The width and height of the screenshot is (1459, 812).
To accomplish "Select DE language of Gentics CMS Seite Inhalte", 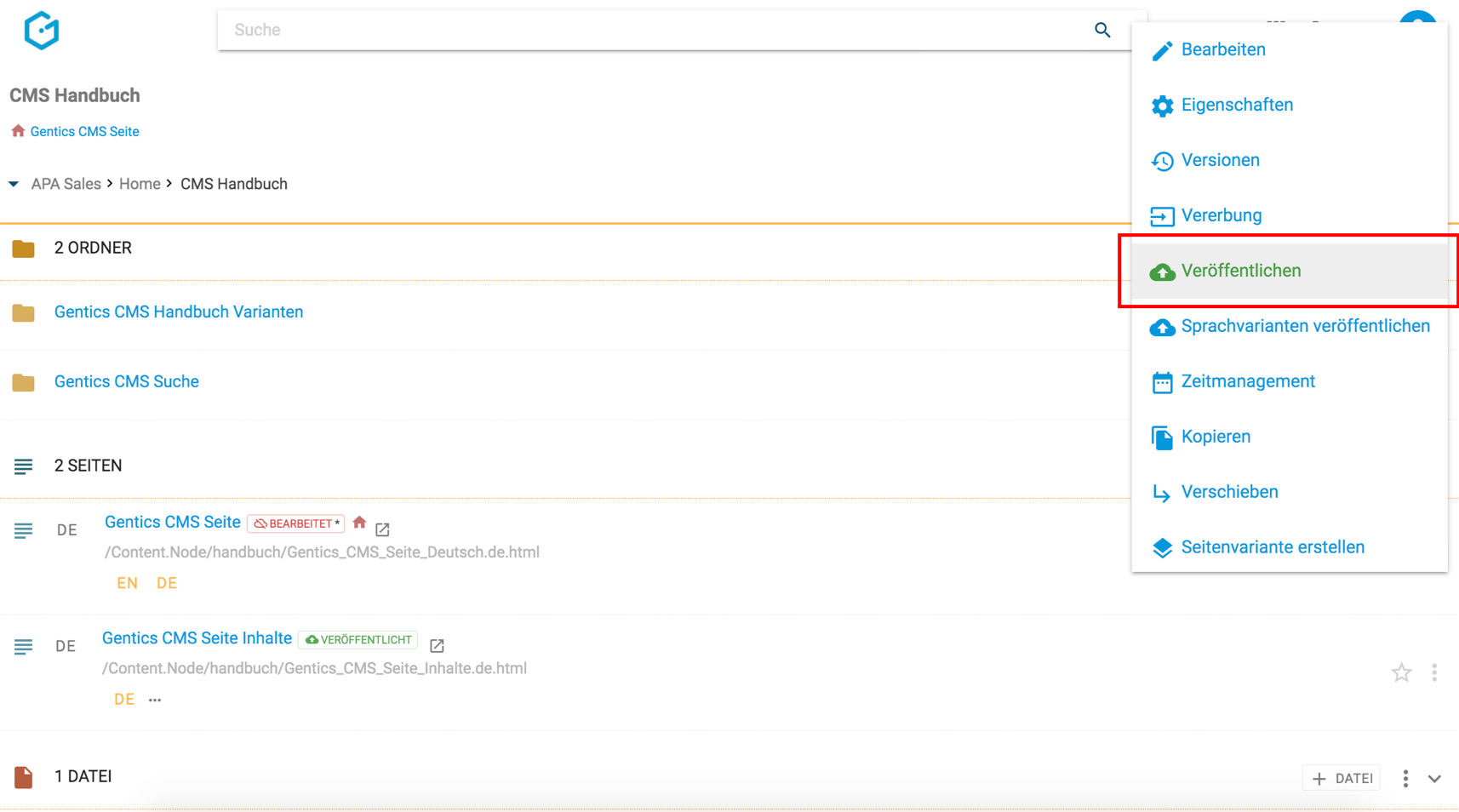I will click(x=124, y=699).
